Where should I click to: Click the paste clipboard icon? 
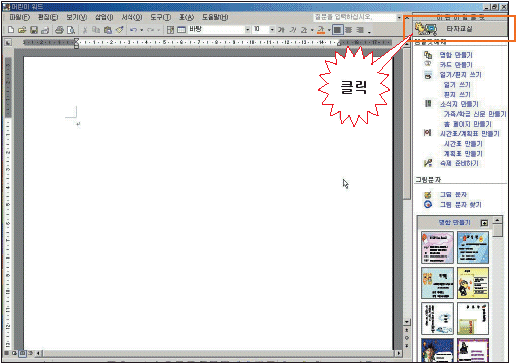(108, 30)
